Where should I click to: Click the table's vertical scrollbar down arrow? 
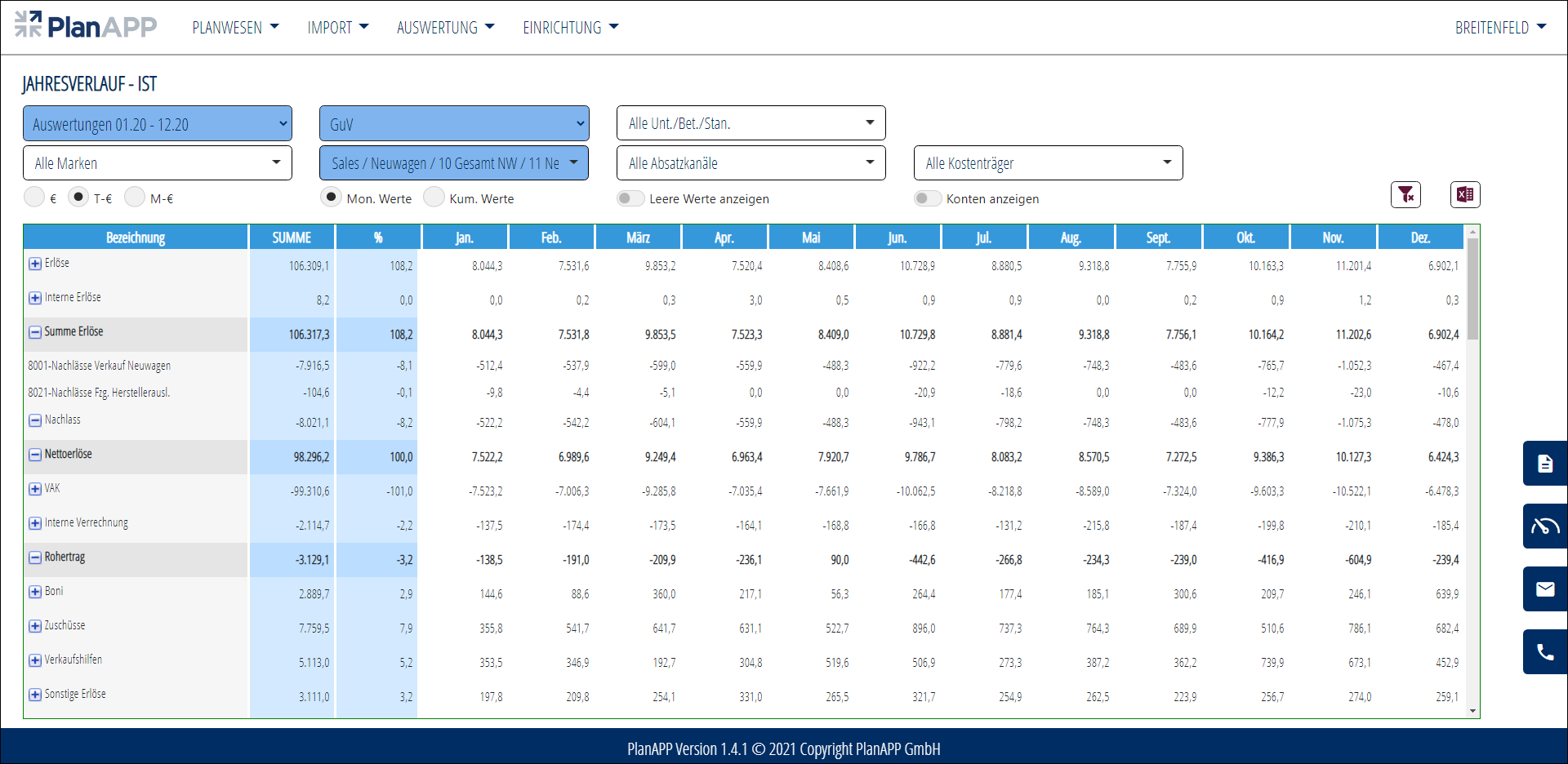pos(1472,711)
